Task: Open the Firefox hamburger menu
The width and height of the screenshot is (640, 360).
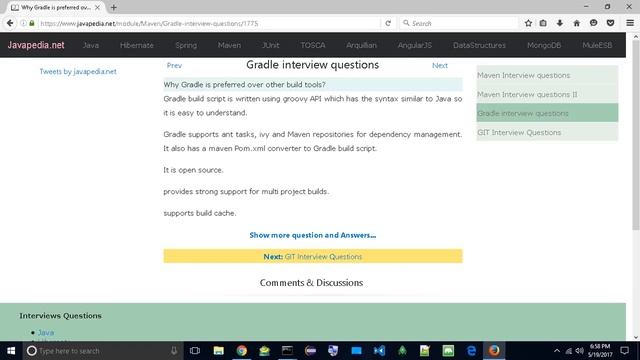Action: point(630,23)
